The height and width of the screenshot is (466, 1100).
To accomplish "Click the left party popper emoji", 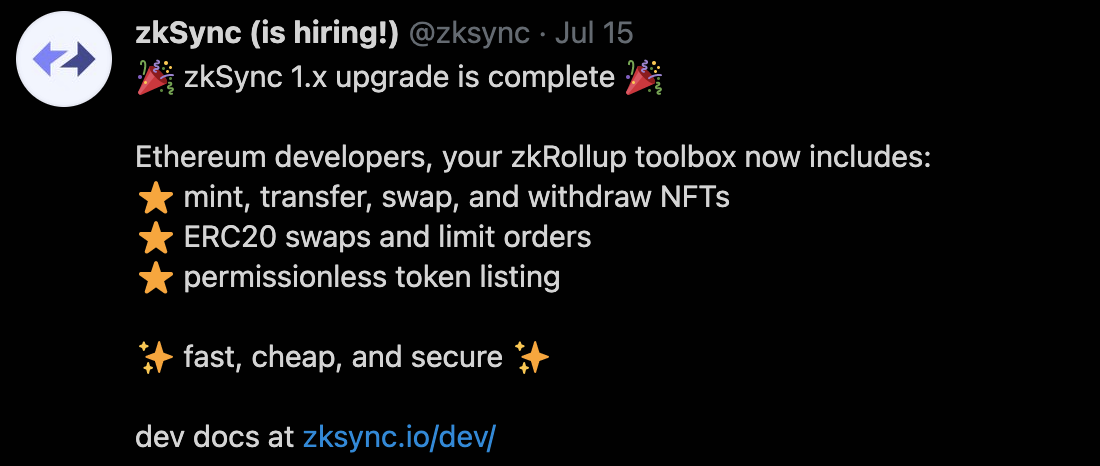I will coord(156,77).
